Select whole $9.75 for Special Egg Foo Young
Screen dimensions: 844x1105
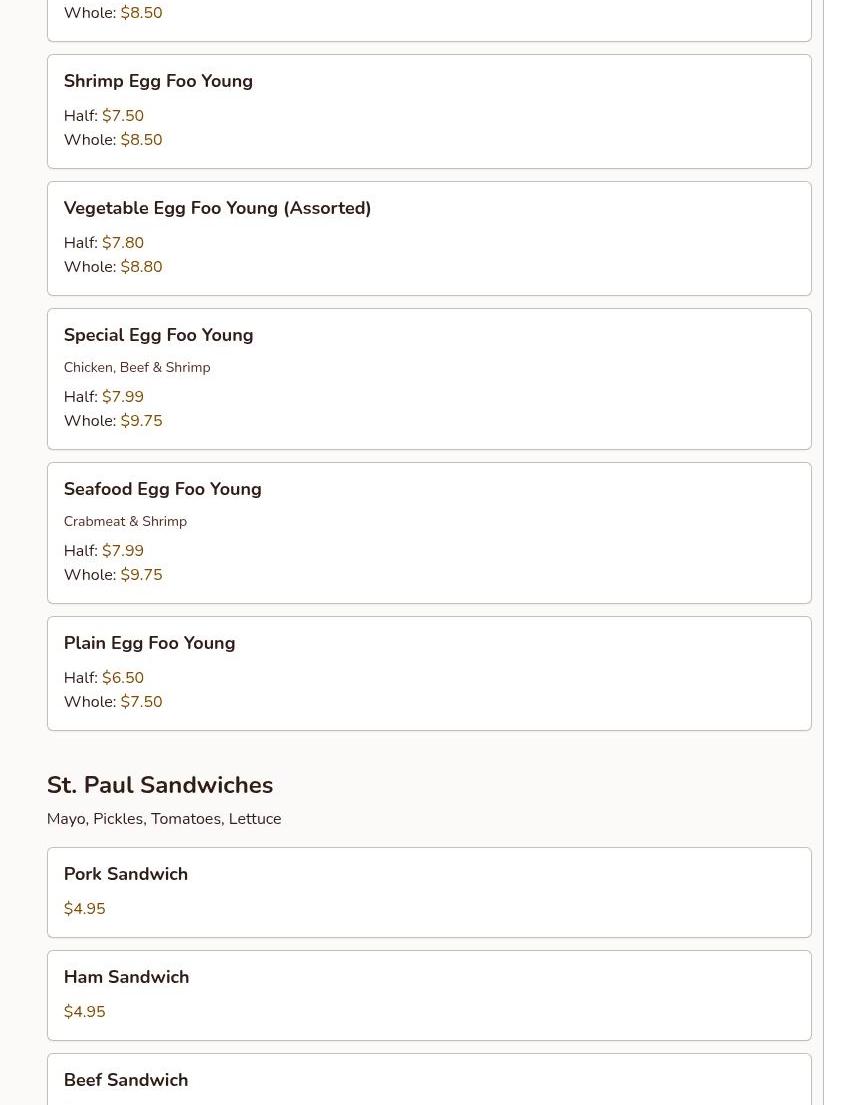pos(141,421)
